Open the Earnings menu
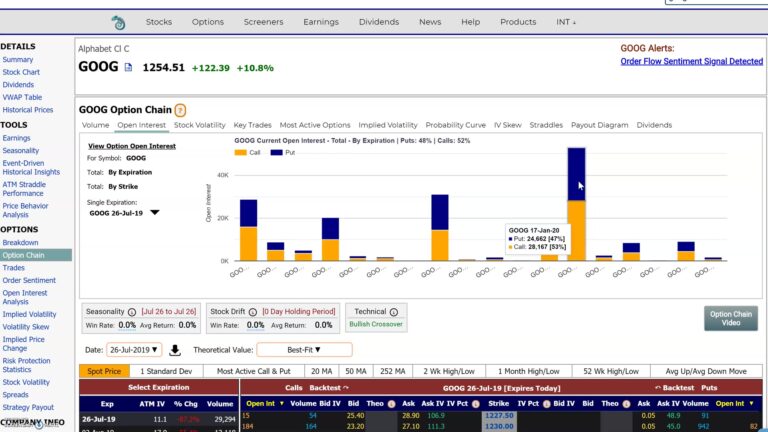 pos(321,22)
